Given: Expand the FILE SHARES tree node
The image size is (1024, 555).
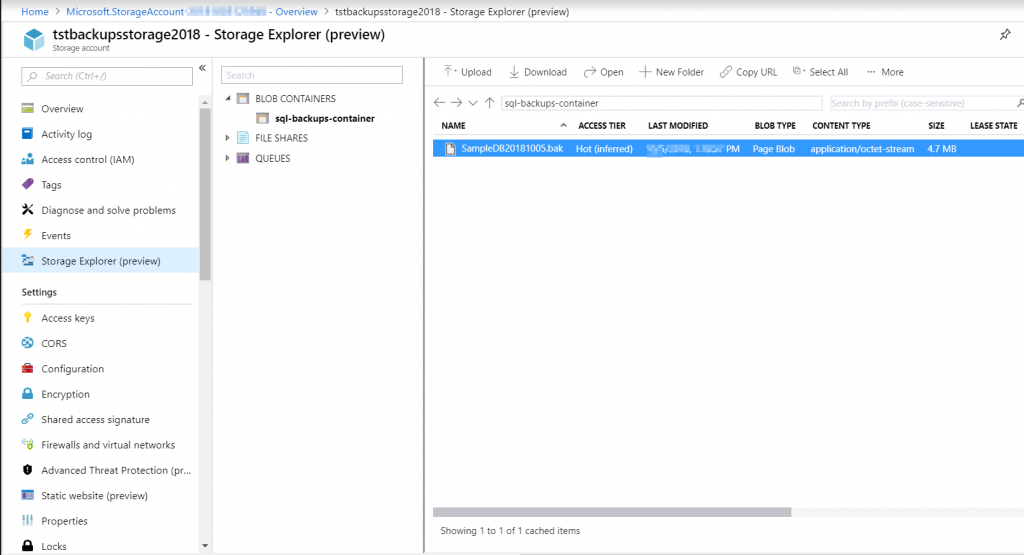Looking at the screenshot, I should [x=227, y=138].
